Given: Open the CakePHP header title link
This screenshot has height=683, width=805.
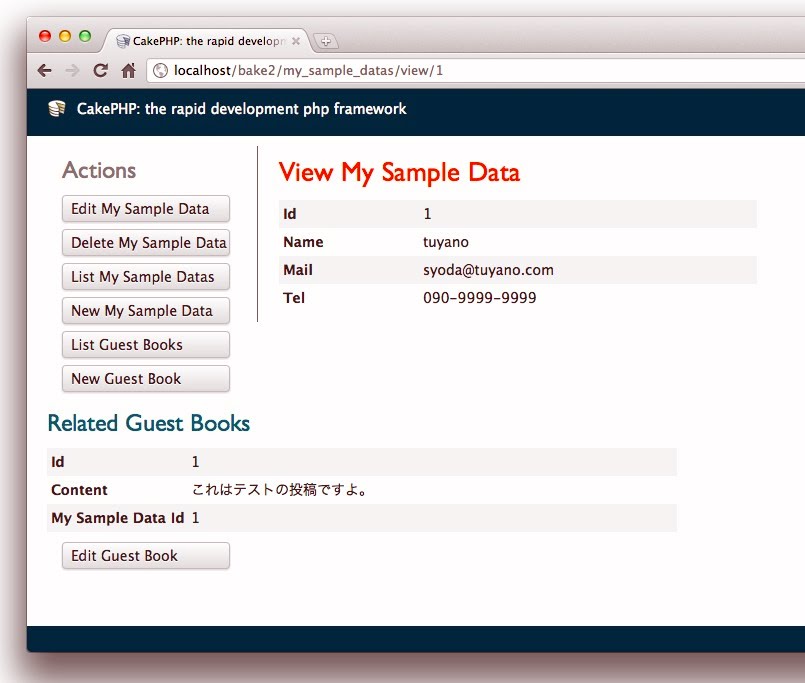Looking at the screenshot, I should [241, 109].
